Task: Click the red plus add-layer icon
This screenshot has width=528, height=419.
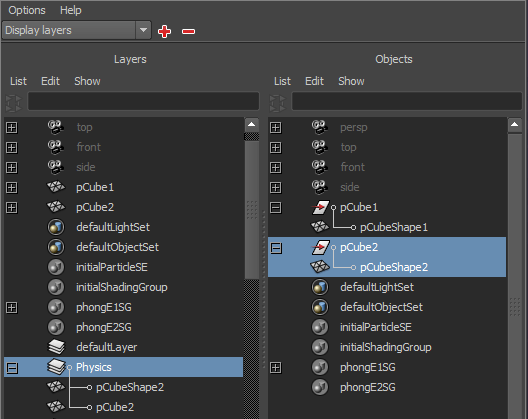Action: coord(164,31)
